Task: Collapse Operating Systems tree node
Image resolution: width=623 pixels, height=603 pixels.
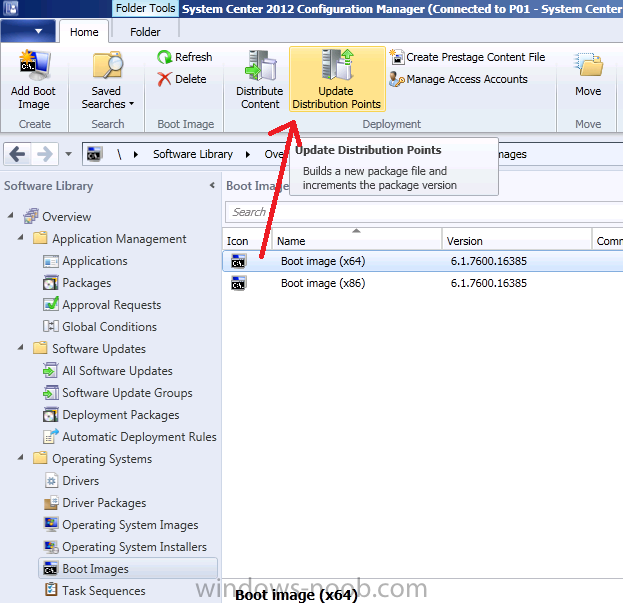Action: point(21,458)
